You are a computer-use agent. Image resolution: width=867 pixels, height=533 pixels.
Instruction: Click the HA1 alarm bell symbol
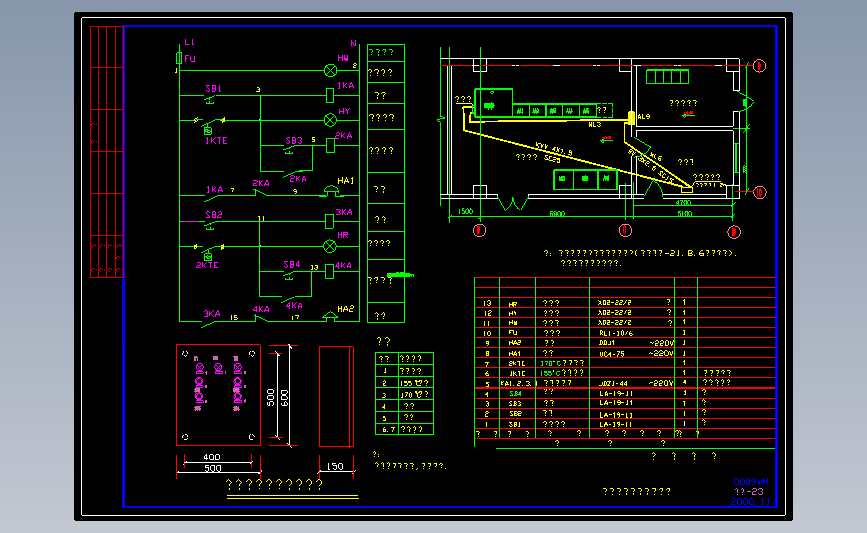point(331,191)
